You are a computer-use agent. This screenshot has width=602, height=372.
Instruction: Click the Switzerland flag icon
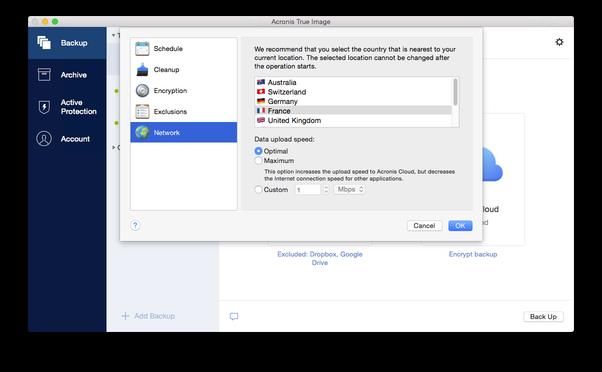point(261,91)
